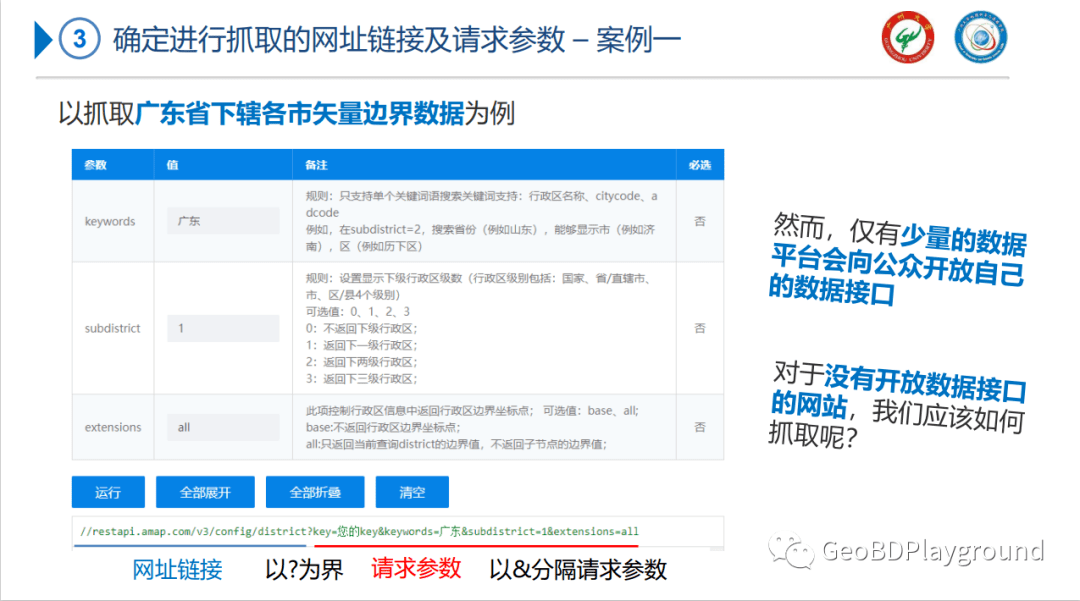The image size is (1080, 601).
Task: Click the 参数 column header
Action: pos(96,165)
